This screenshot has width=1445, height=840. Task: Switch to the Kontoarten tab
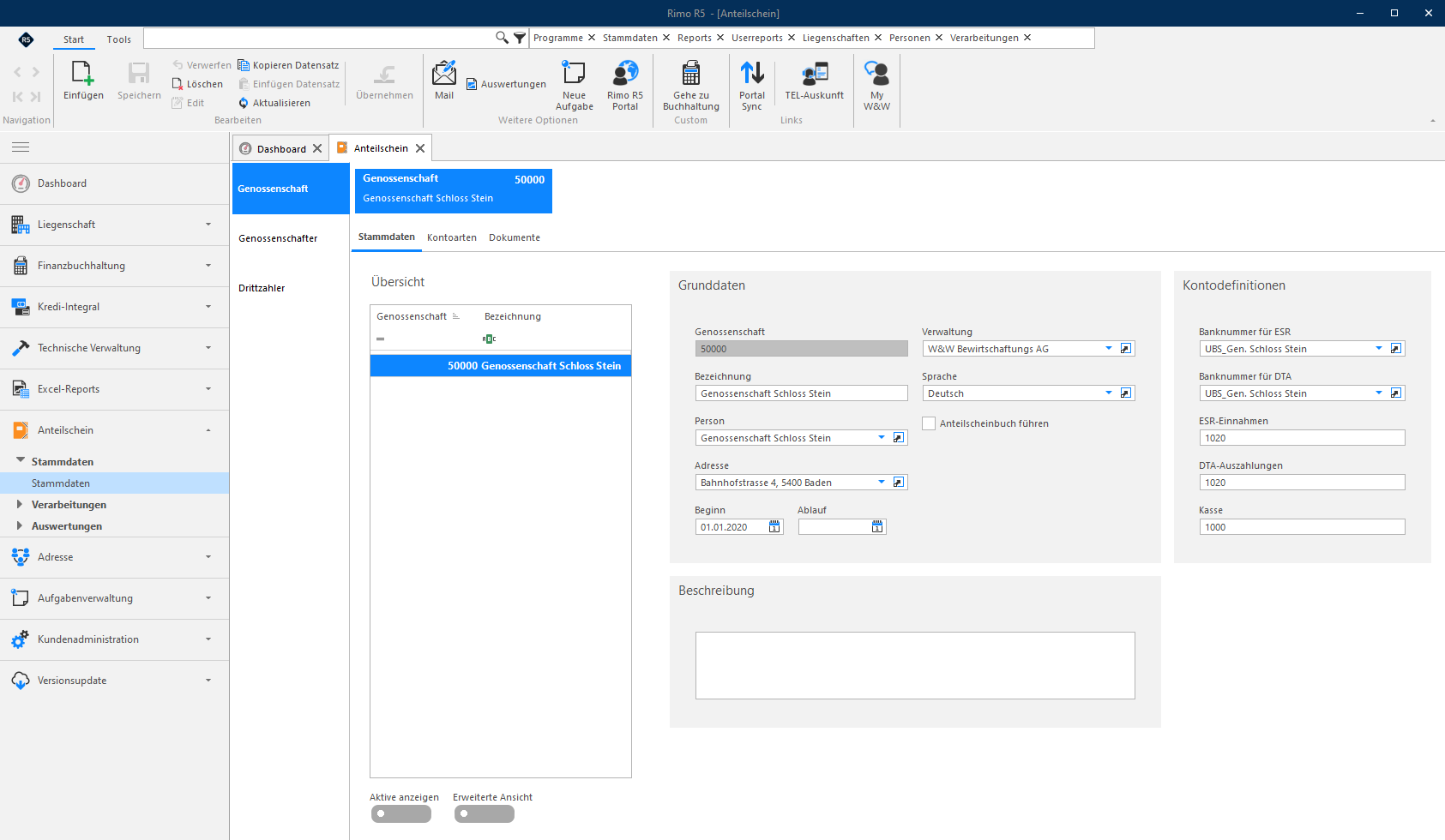pos(452,237)
